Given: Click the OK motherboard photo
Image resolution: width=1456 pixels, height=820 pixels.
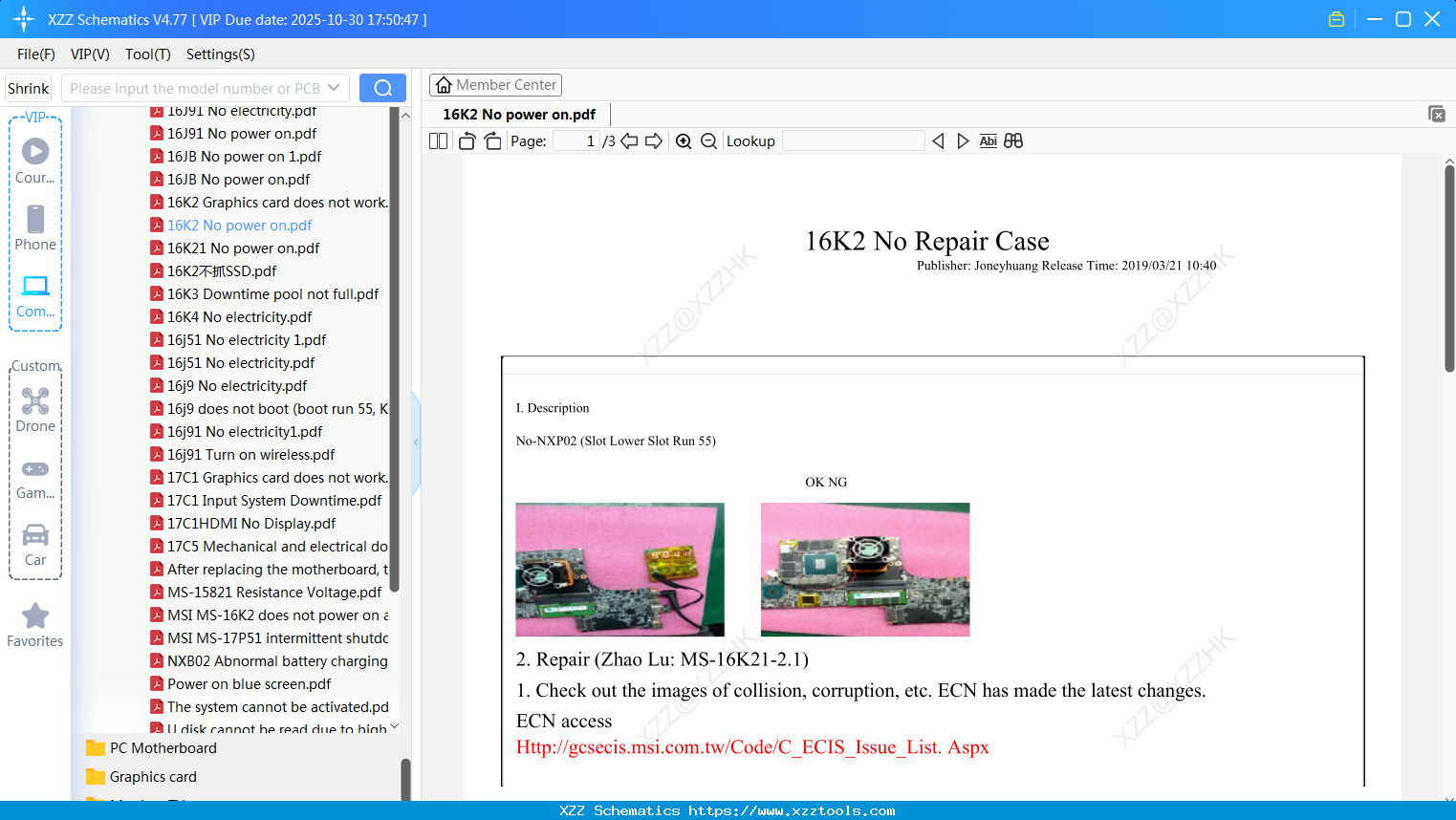Looking at the screenshot, I should 619,570.
